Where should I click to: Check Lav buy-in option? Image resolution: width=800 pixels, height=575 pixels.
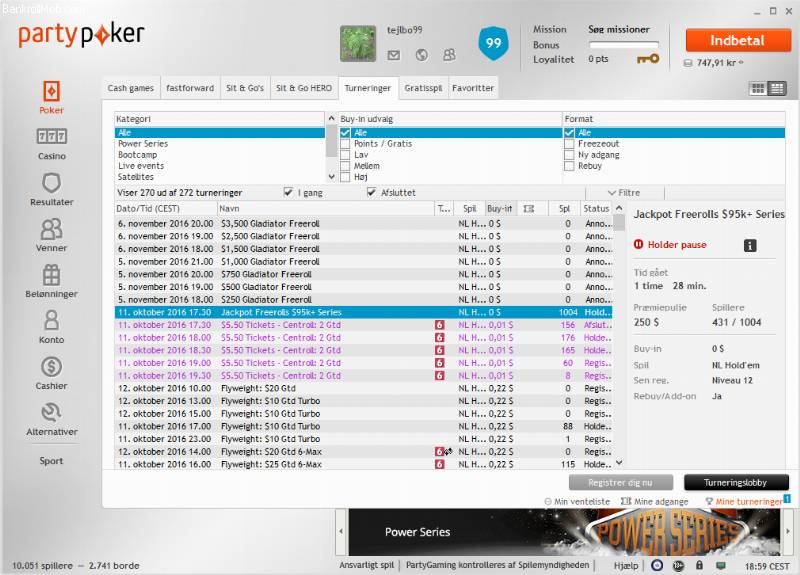345,155
